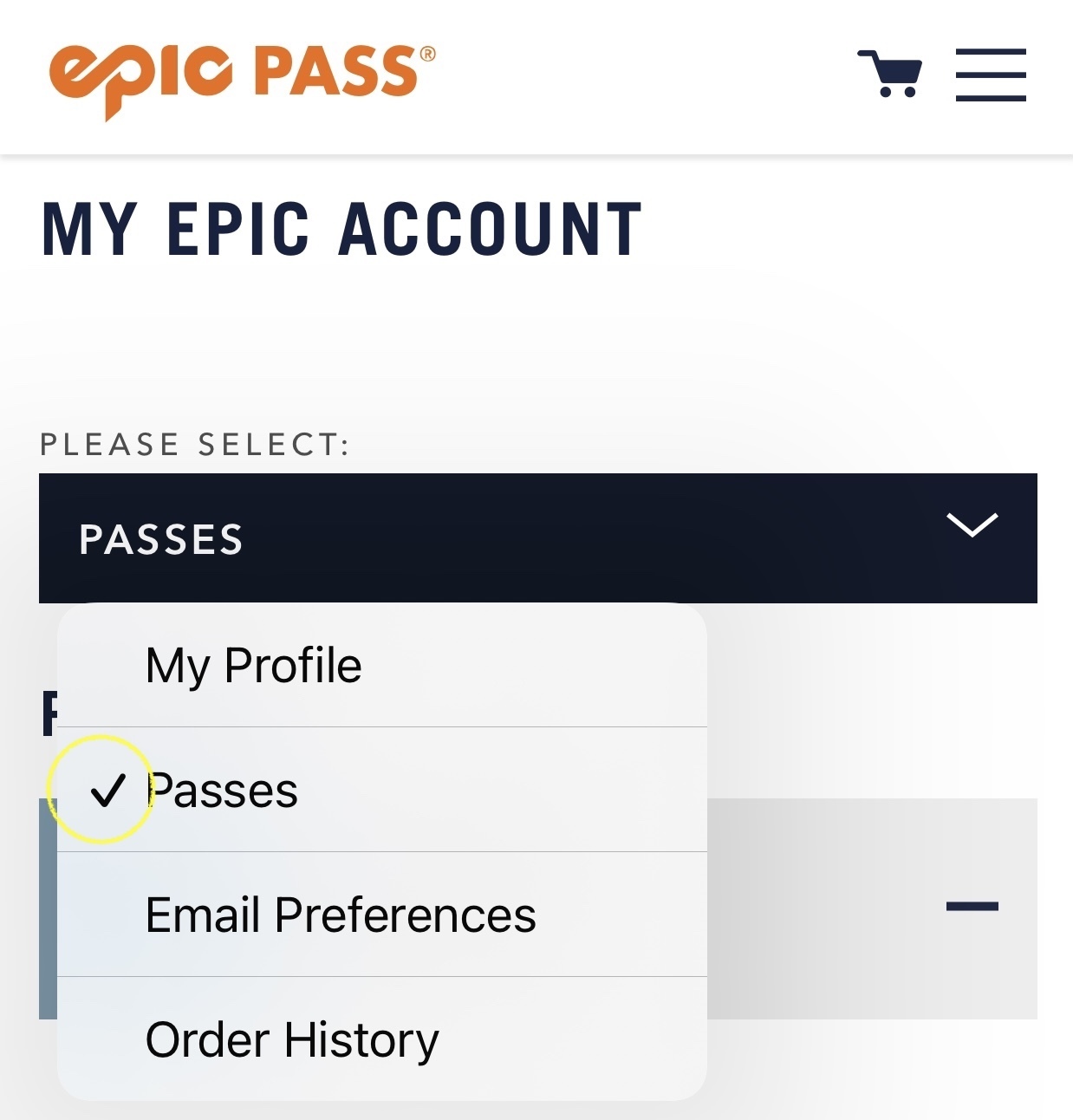Click the partially hidden heading behind the menu
This screenshot has width=1073, height=1120.
click(49, 713)
